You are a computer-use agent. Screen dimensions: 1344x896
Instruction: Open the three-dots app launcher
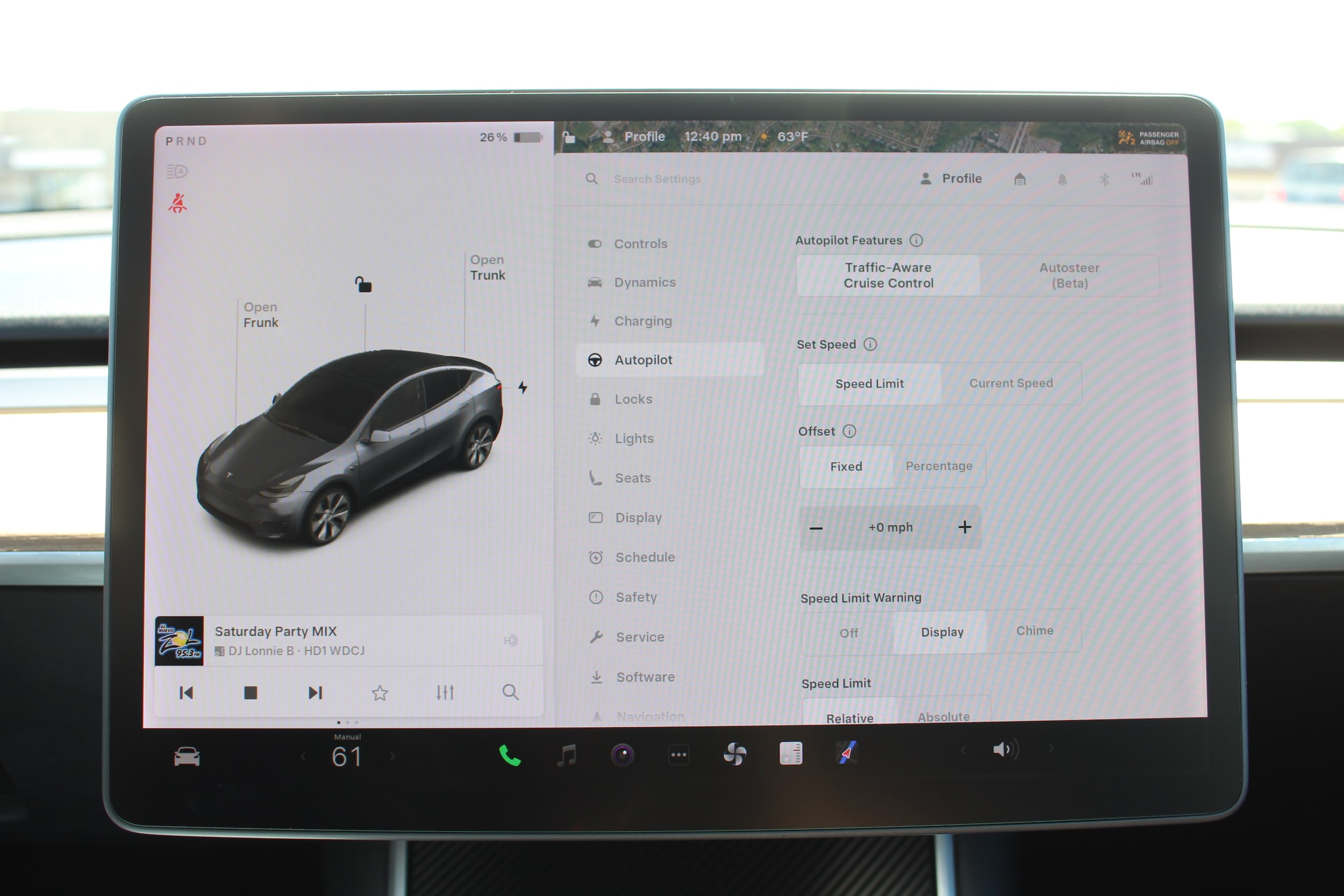point(678,755)
